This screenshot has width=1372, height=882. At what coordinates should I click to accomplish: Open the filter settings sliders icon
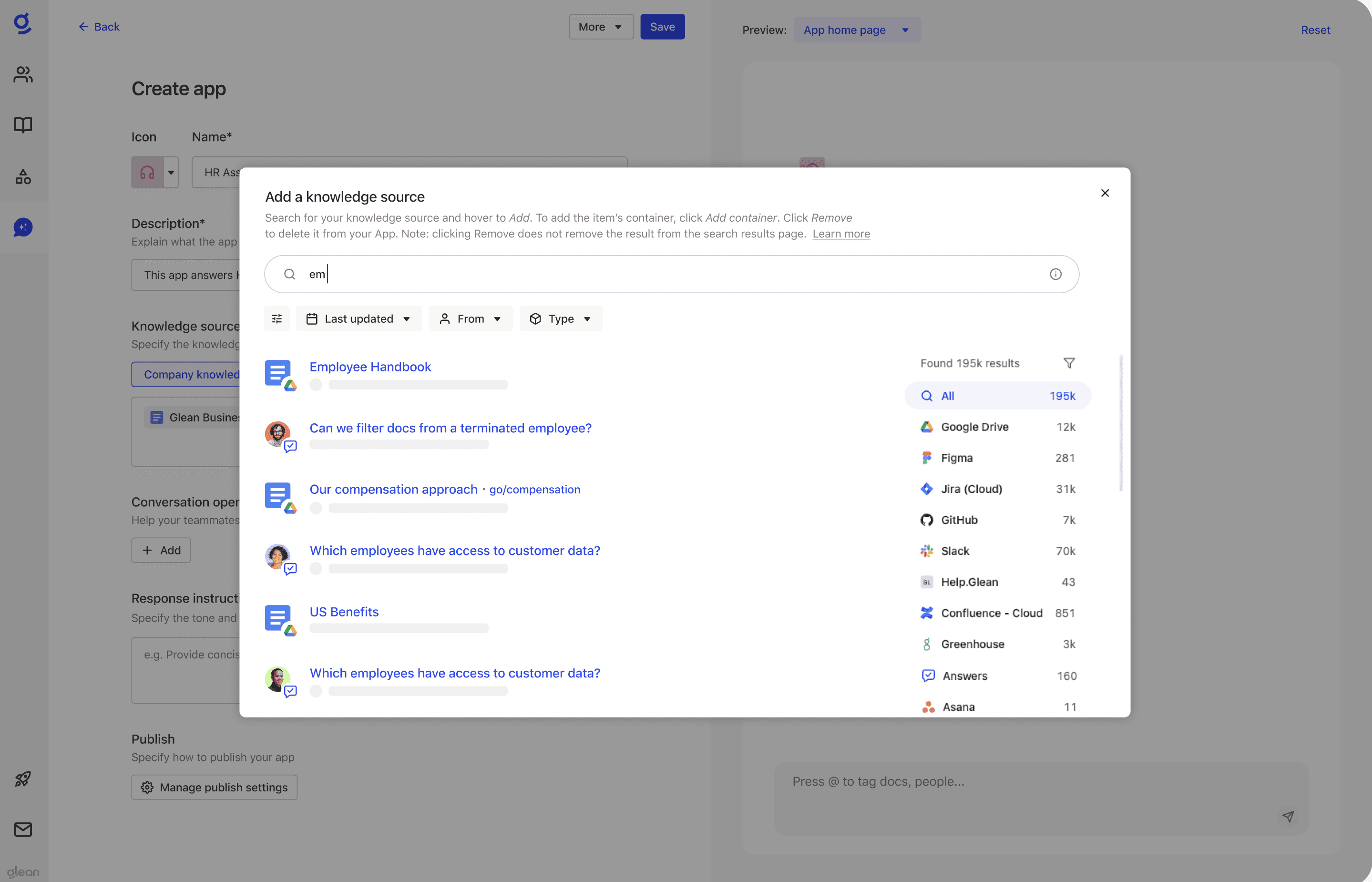(x=276, y=319)
